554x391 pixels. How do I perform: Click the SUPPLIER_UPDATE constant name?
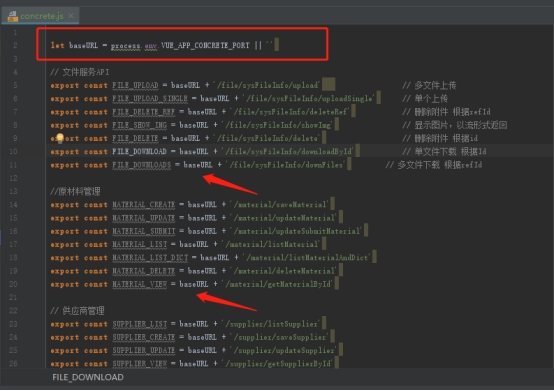click(x=143, y=351)
